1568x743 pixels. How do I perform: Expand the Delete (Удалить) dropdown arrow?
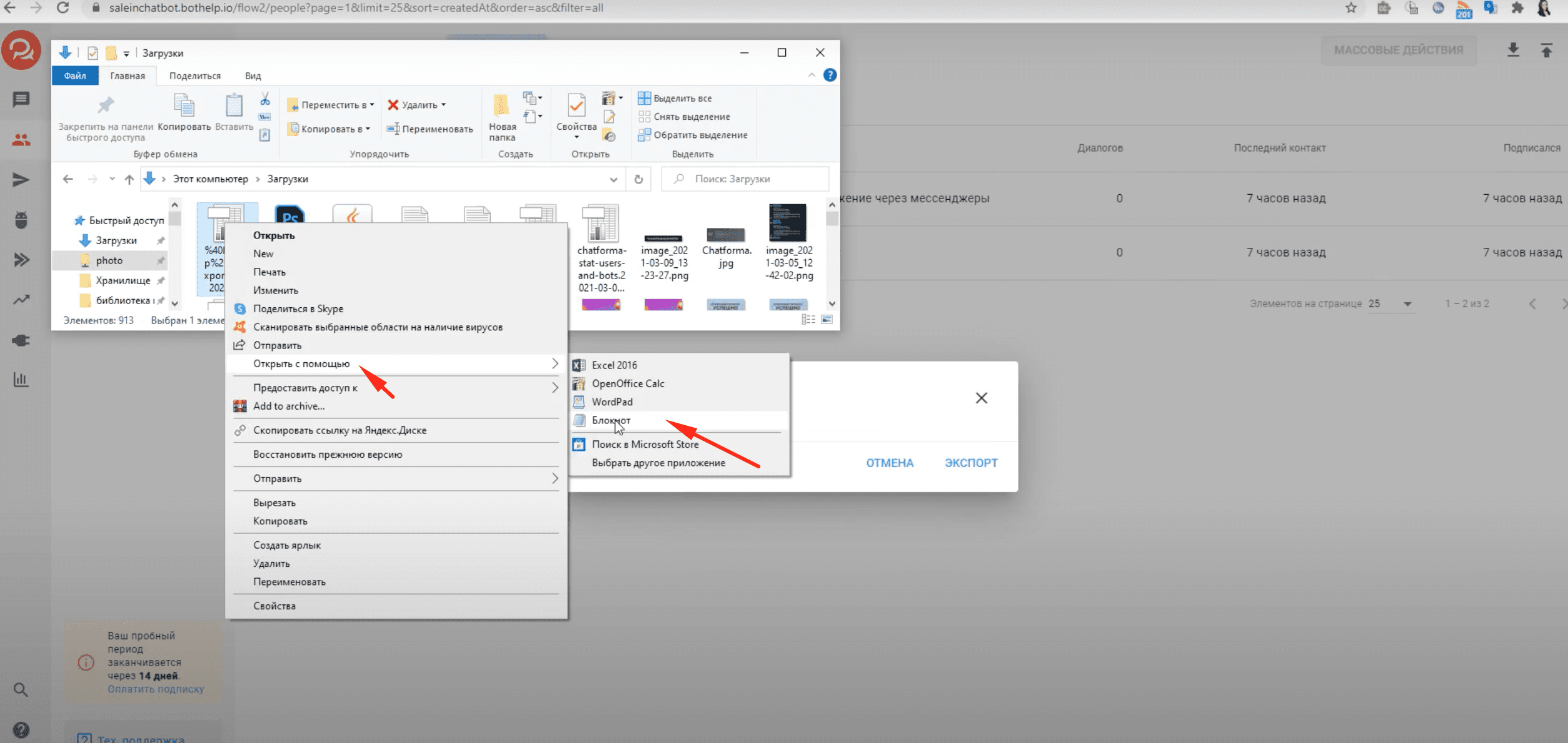pos(444,105)
